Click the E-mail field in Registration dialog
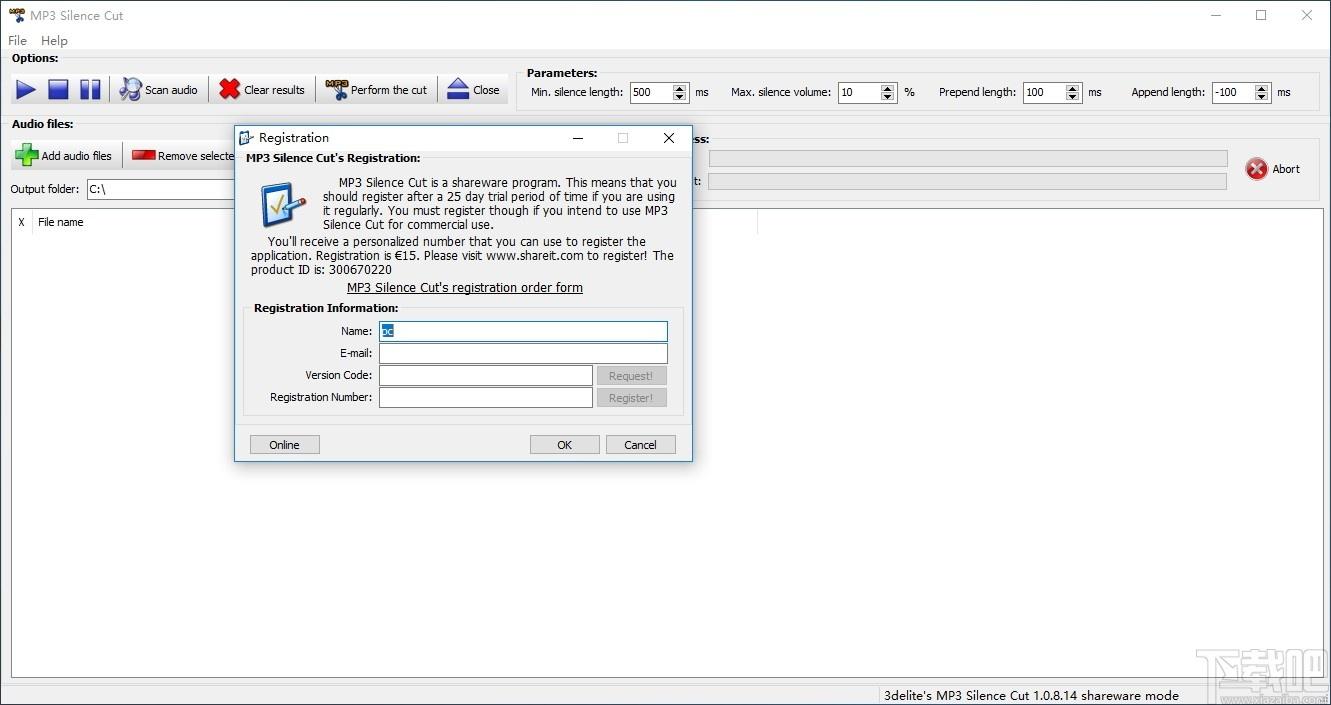 [523, 353]
